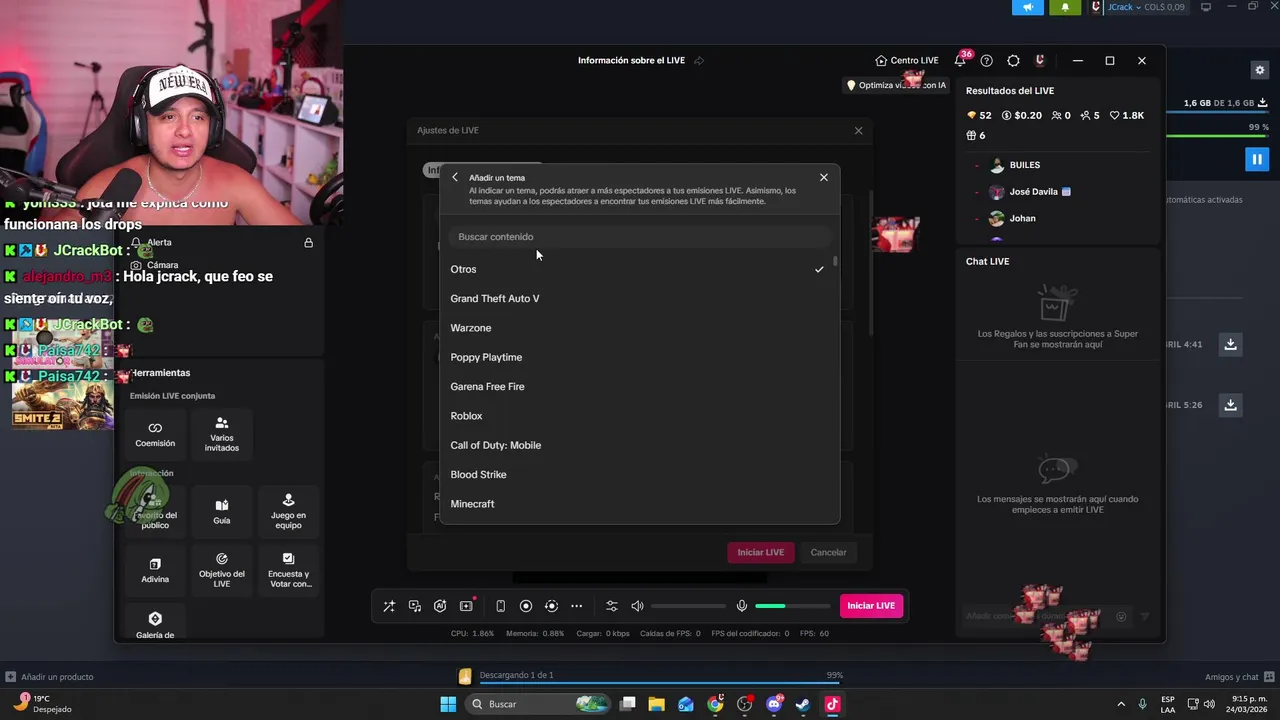Click Cancelar in Ajustes de LIVE
Viewport: 1280px width, 720px height.
(x=828, y=552)
